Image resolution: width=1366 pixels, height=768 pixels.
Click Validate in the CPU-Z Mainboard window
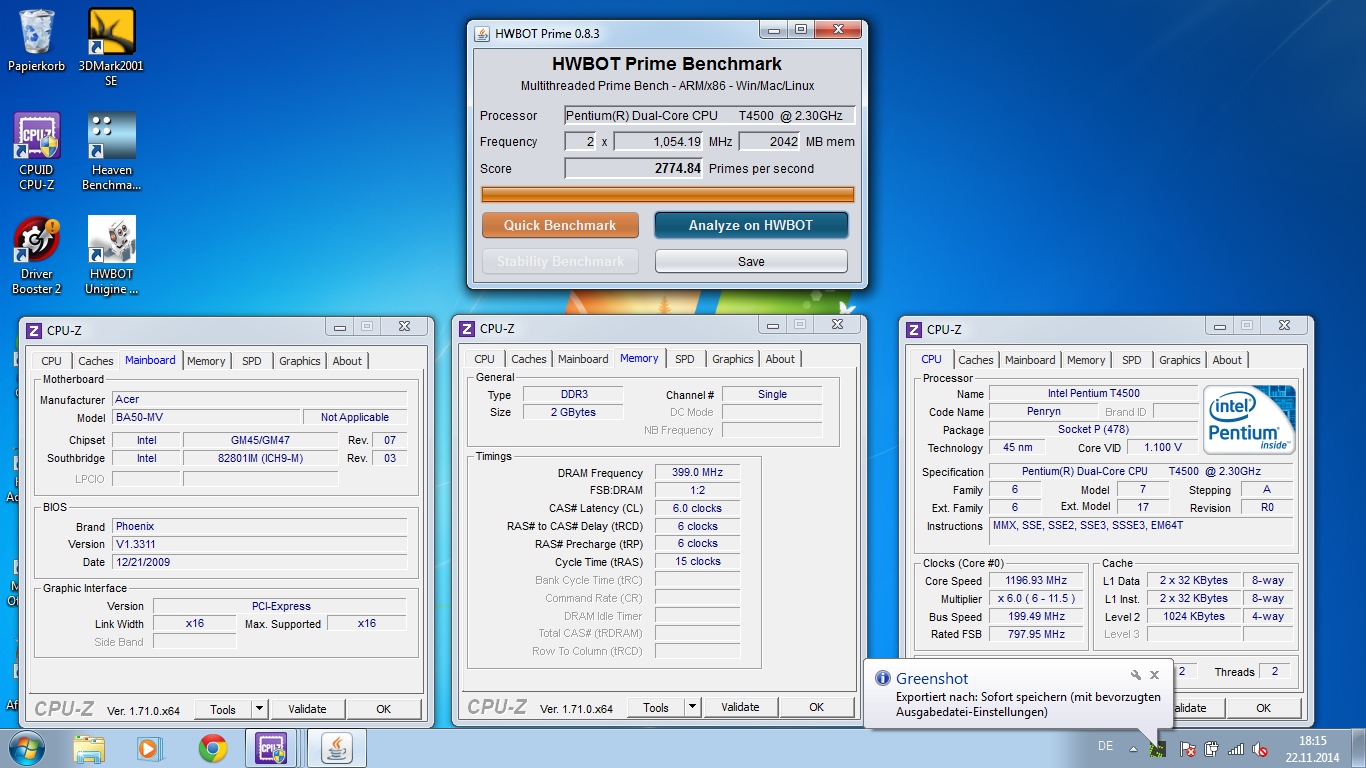coord(307,709)
